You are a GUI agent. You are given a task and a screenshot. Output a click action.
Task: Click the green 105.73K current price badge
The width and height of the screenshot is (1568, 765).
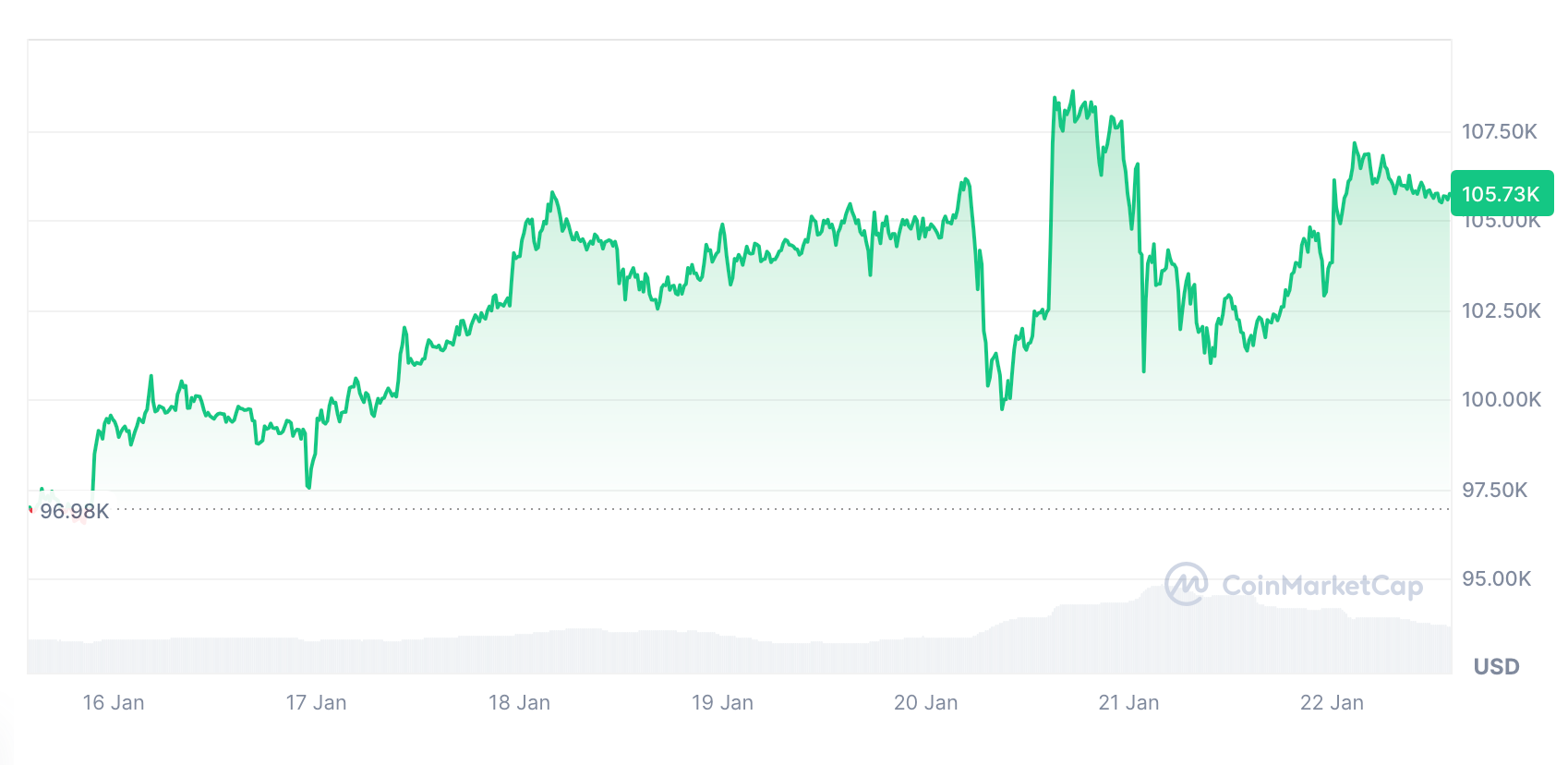click(1502, 194)
